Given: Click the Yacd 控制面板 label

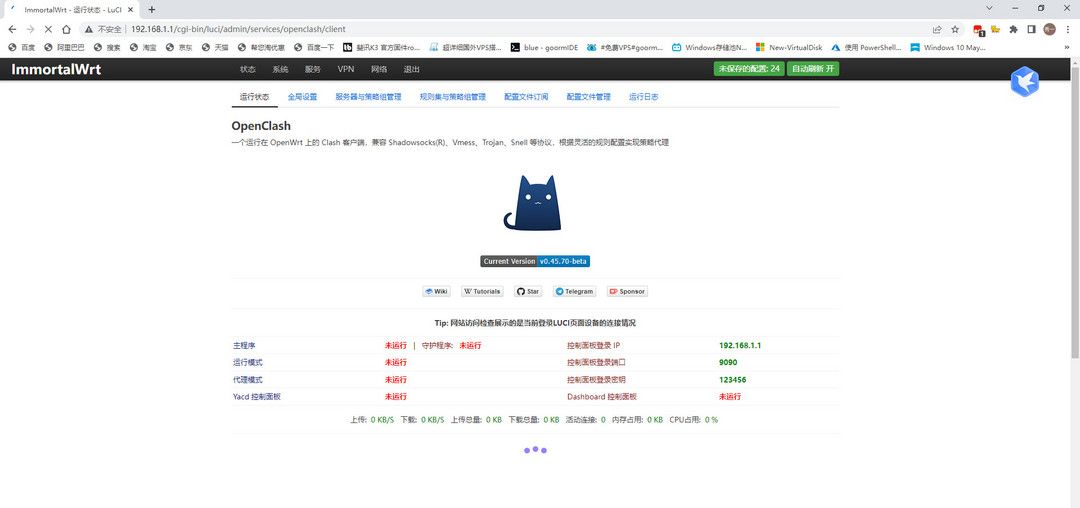Looking at the screenshot, I should coord(257,397).
